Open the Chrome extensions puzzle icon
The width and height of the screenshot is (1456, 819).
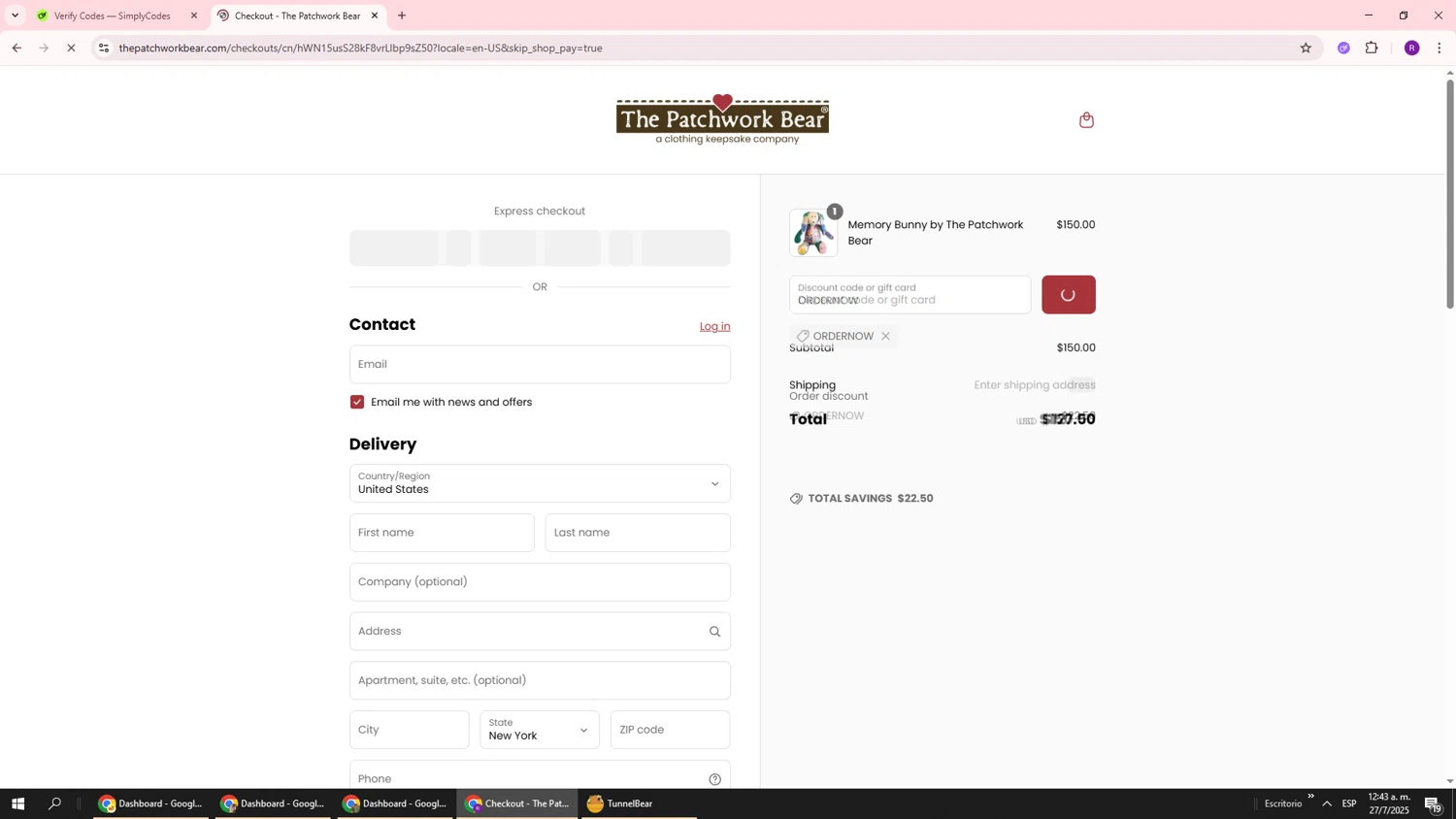[x=1372, y=48]
